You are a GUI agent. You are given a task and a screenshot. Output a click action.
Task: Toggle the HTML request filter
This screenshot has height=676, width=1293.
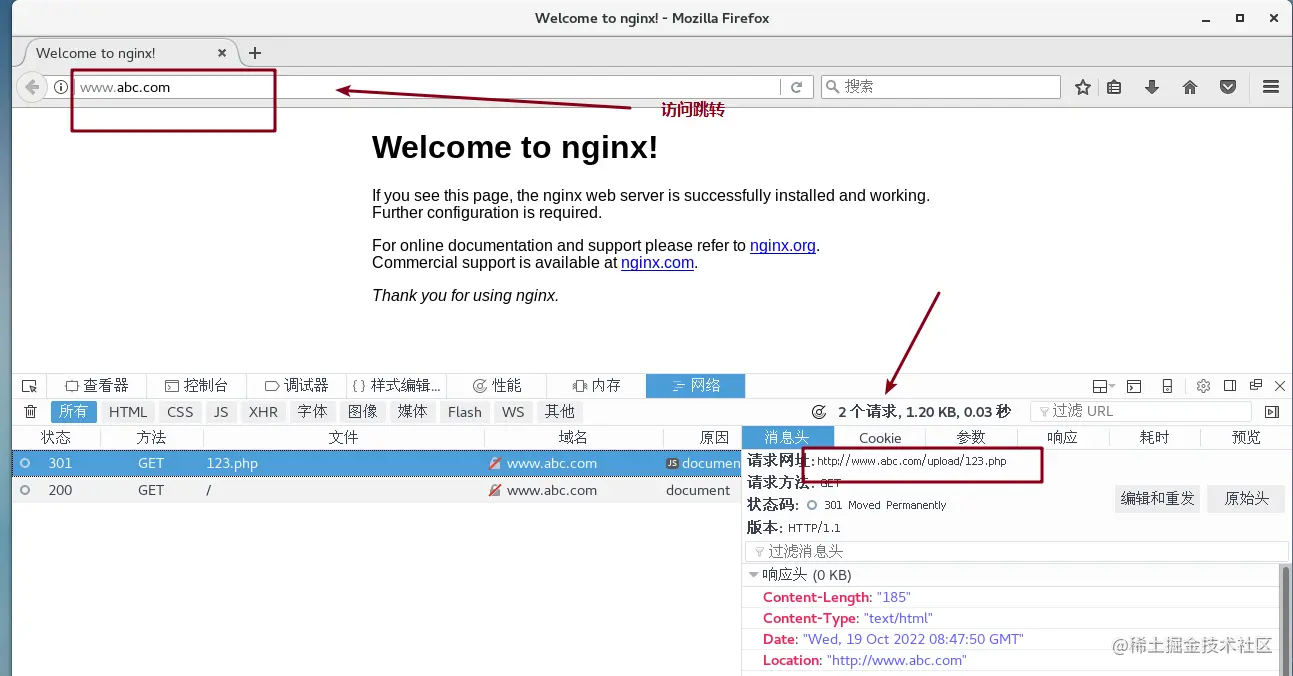(x=128, y=411)
